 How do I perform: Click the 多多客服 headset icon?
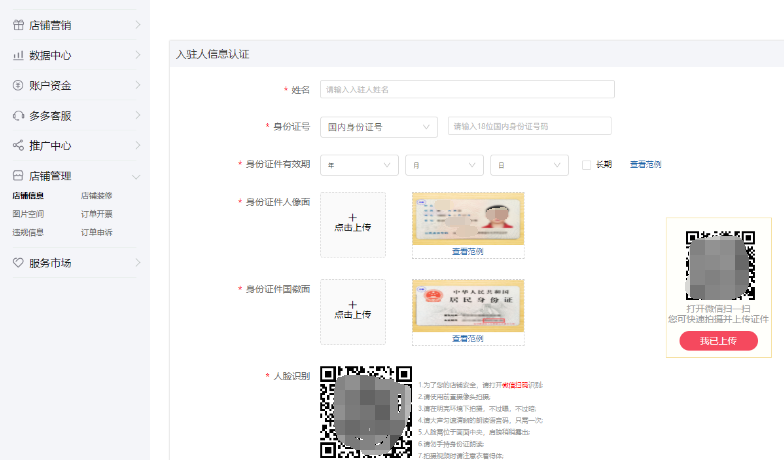click(18, 116)
